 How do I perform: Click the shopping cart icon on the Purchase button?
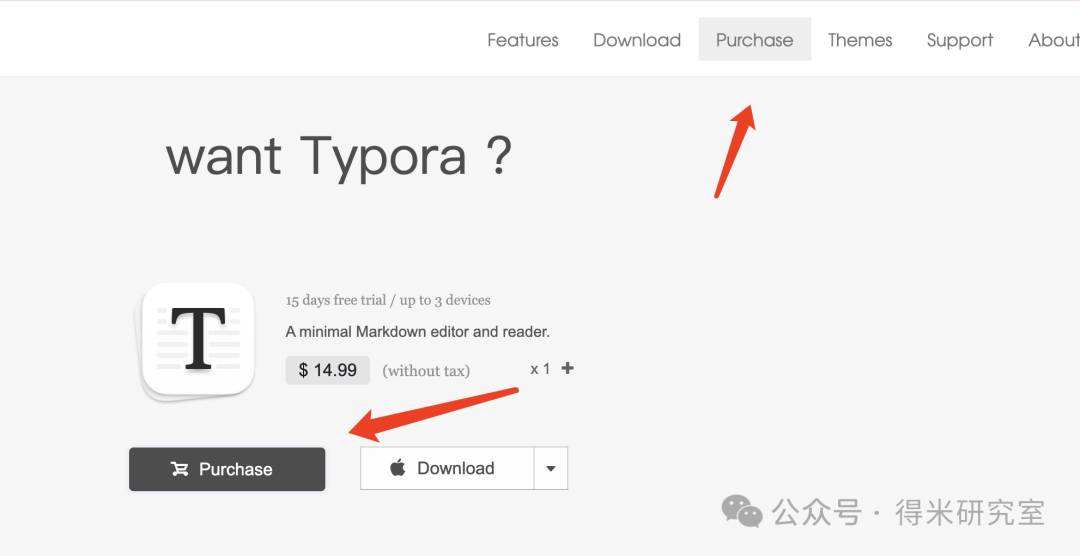pyautogui.click(x=180, y=469)
